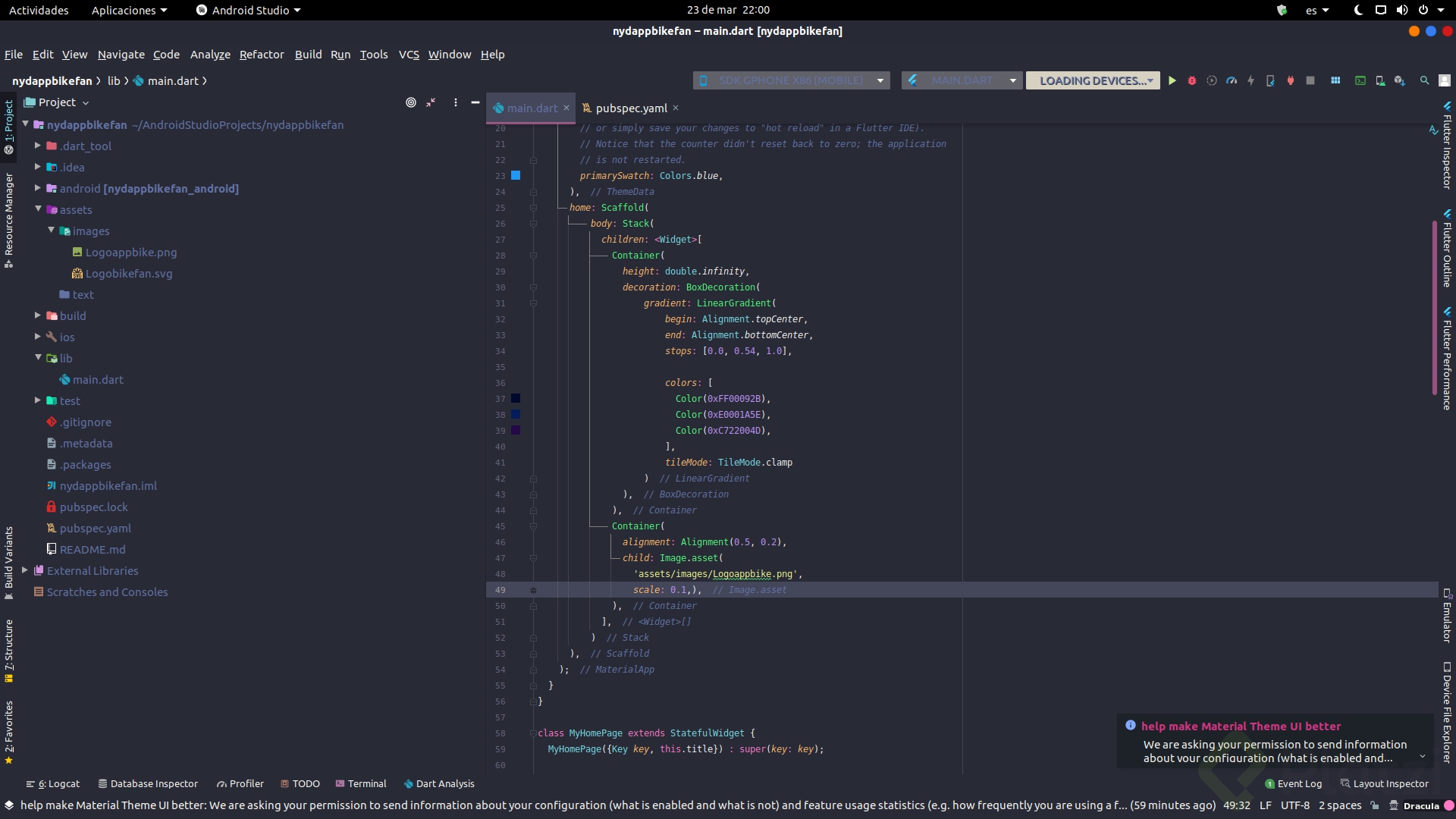Hide the Project panel with the minus icon
The height and width of the screenshot is (819, 1456).
tap(475, 102)
